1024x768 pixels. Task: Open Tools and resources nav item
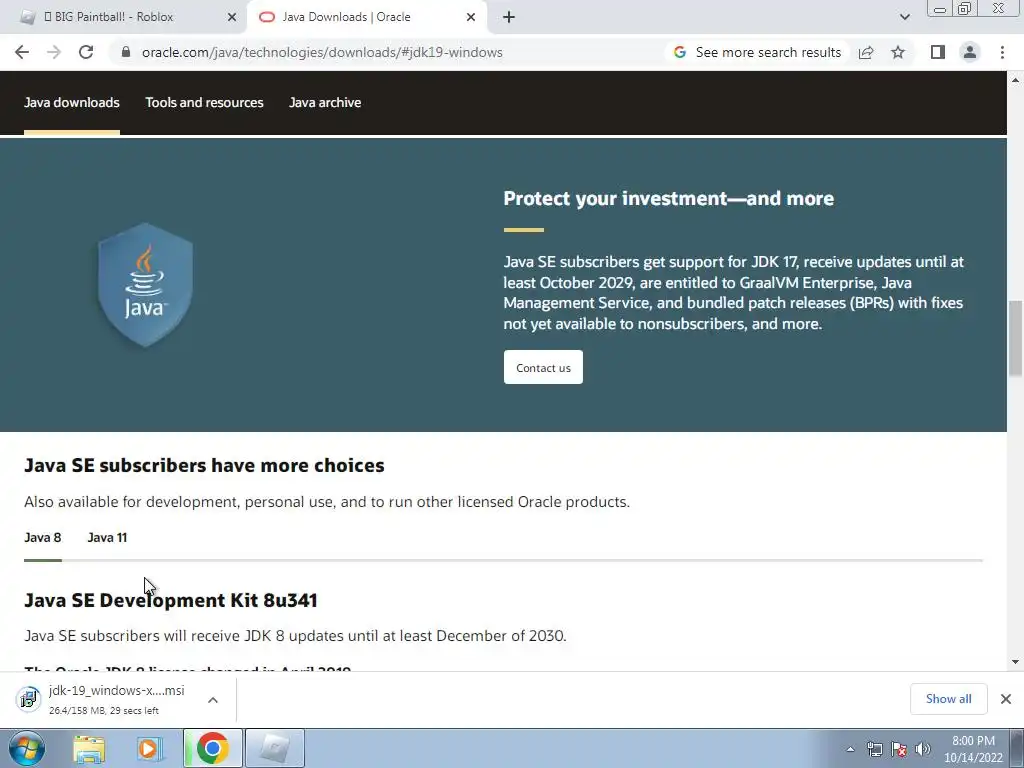(204, 103)
